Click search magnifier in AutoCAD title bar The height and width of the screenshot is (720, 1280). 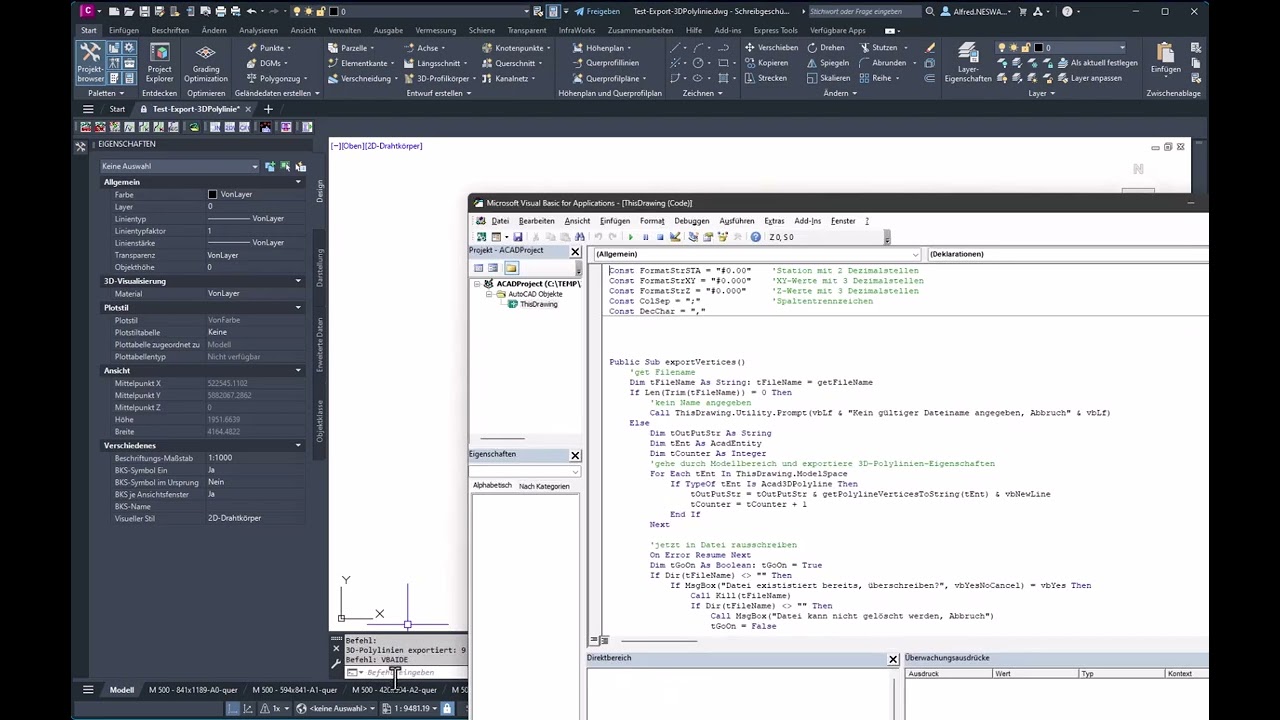[930, 12]
